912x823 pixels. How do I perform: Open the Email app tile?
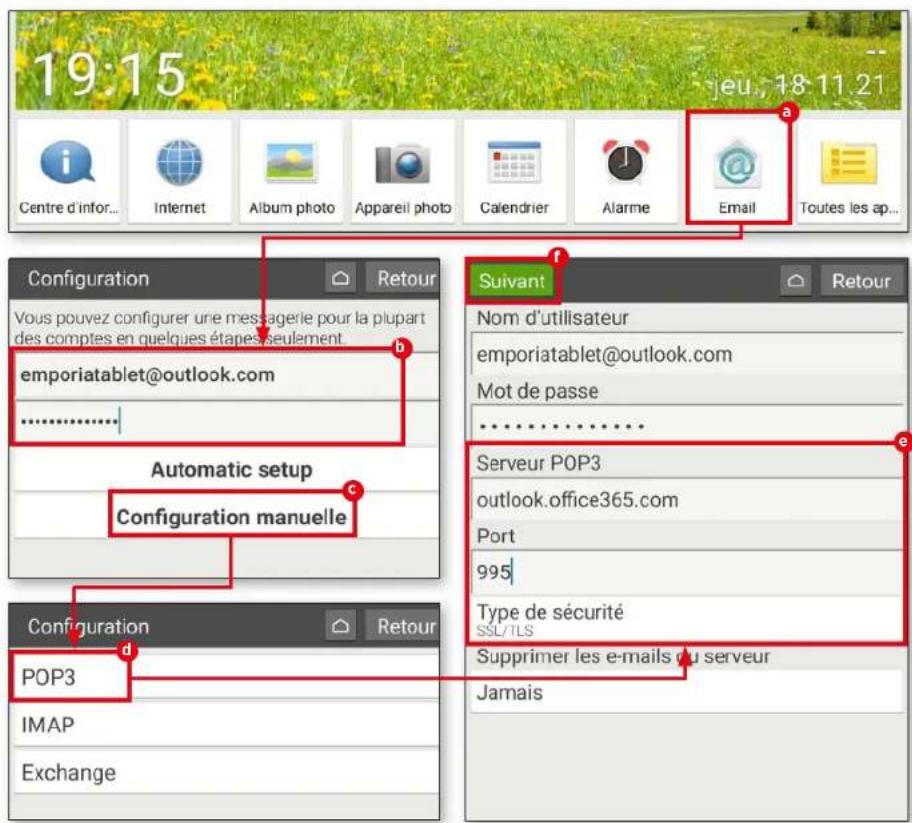click(x=738, y=172)
